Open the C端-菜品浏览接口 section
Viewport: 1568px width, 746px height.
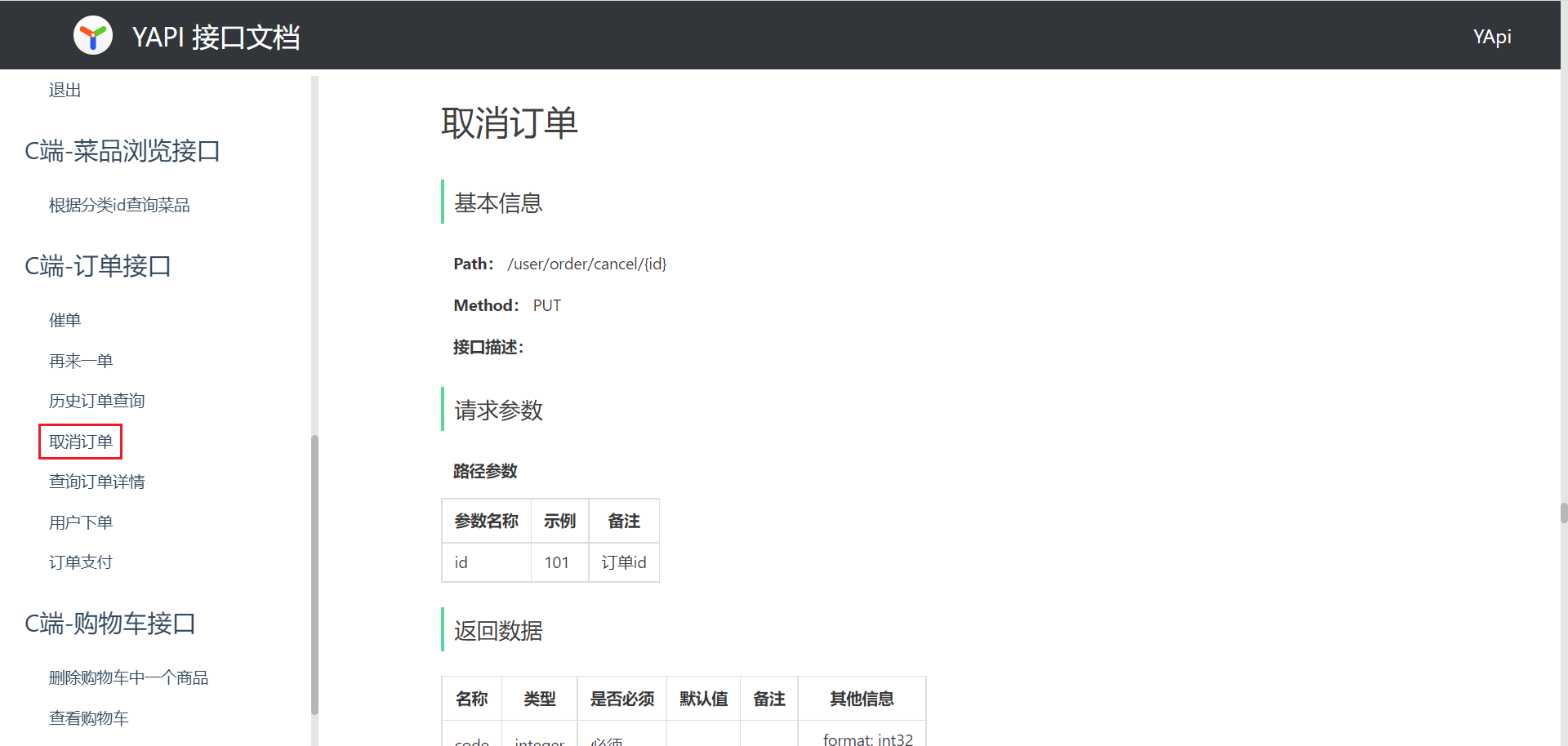pos(122,151)
